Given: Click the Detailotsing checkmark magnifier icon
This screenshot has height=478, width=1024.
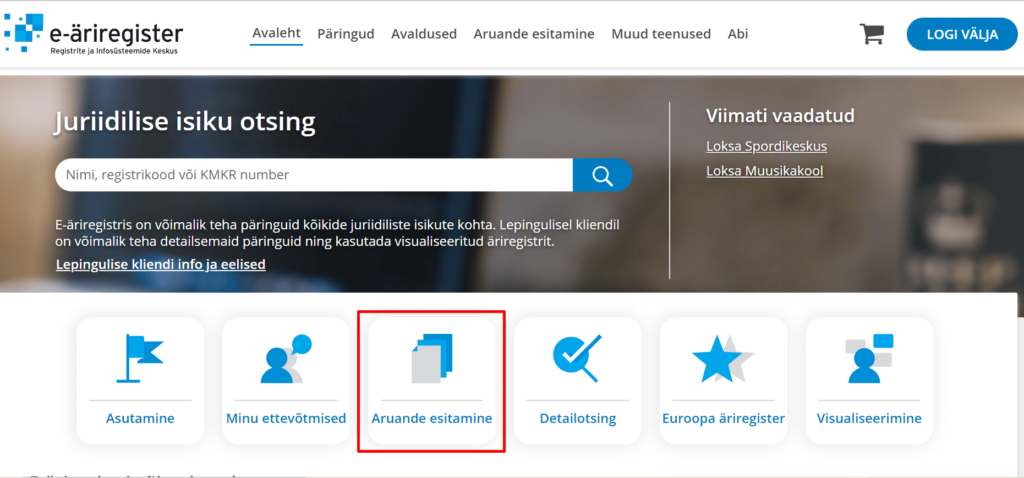Looking at the screenshot, I should coord(577,358).
